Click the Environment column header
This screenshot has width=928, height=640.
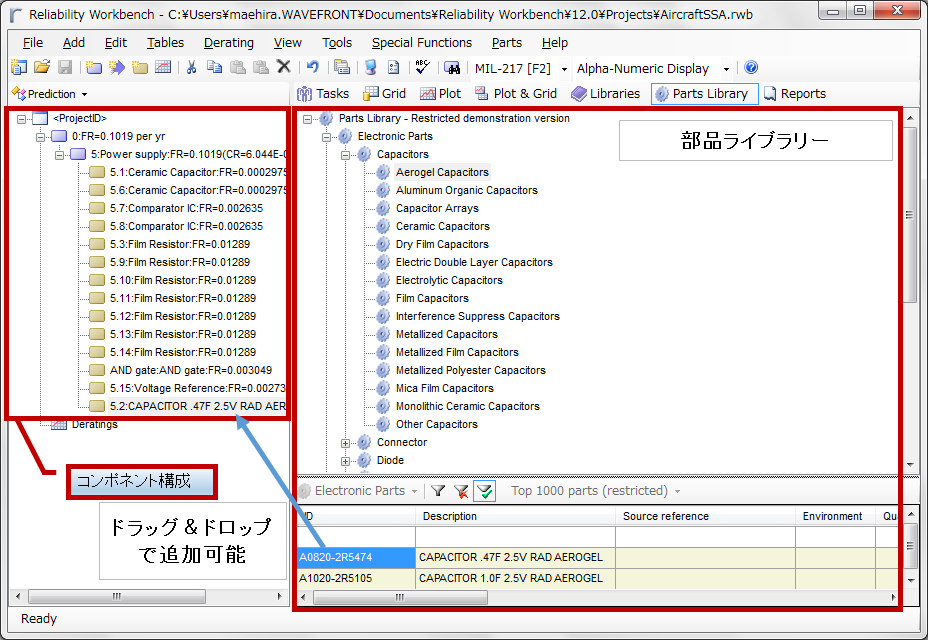click(836, 516)
